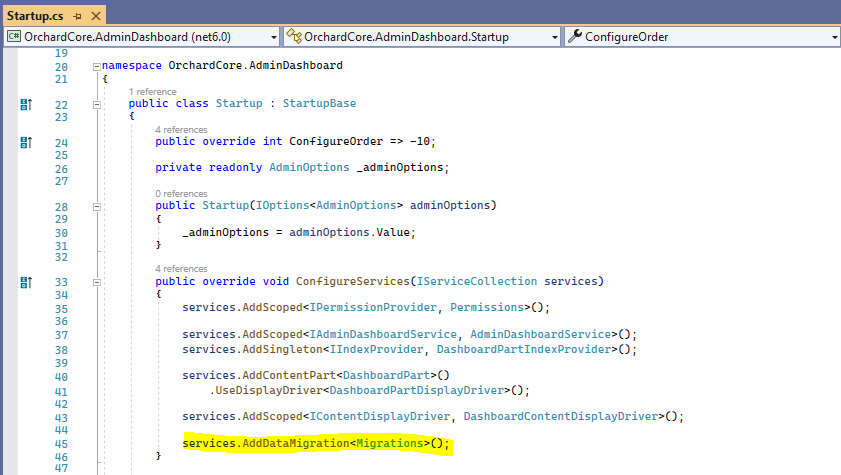The width and height of the screenshot is (841, 475).
Task: Click AdminDashboardService on line 37
Action: tap(541, 335)
